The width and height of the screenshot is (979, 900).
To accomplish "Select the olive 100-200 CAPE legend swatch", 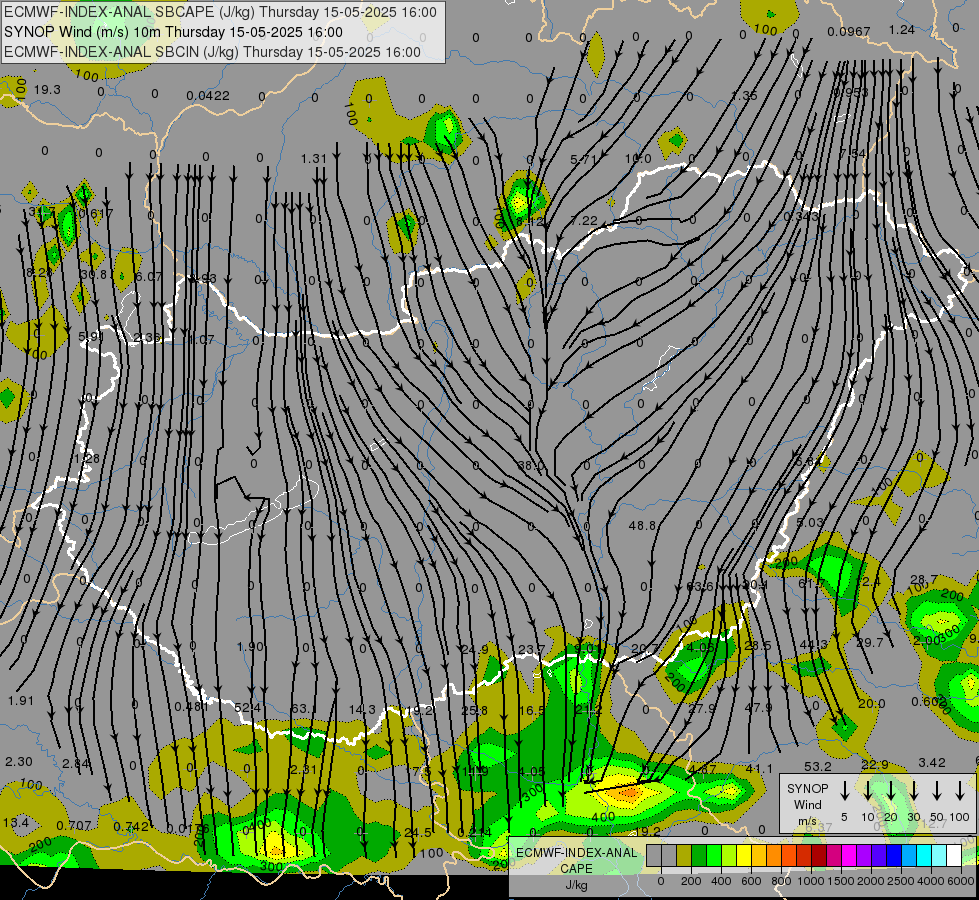I will coord(684,856).
